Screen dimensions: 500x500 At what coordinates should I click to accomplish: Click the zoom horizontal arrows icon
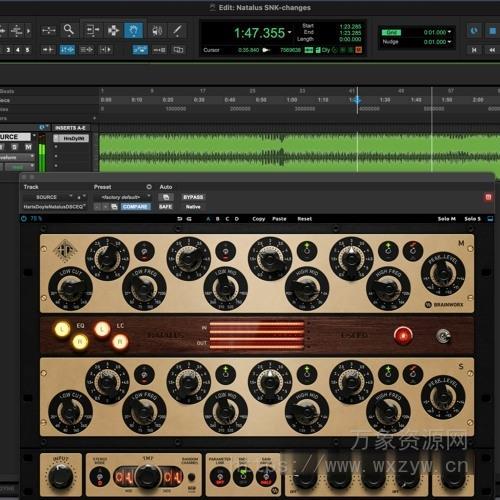click(49, 31)
